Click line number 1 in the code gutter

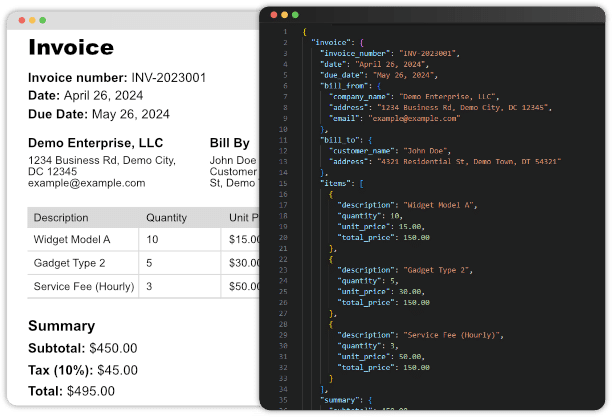tap(286, 32)
